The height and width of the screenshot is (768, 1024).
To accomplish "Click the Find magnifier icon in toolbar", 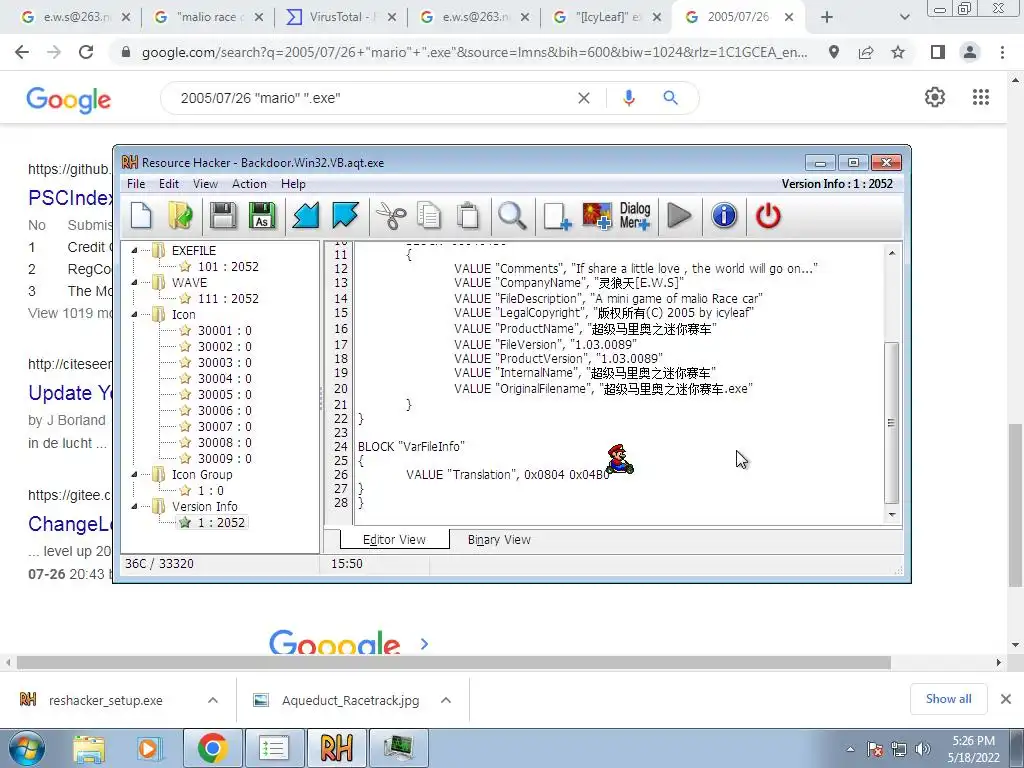I will coord(512,216).
